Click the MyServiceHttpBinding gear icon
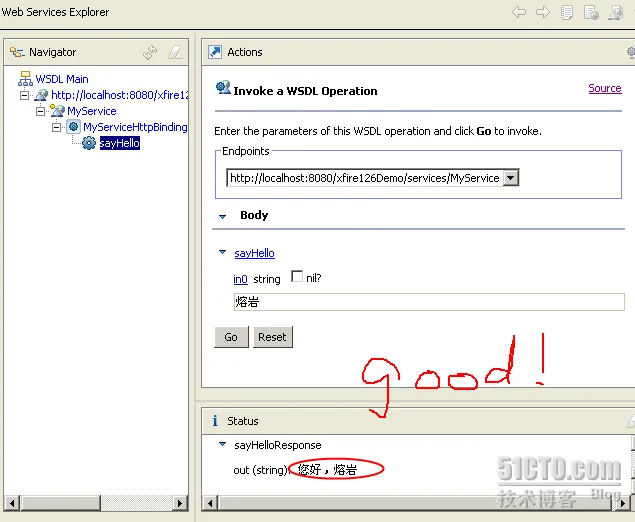Image resolution: width=635 pixels, height=522 pixels. point(73,127)
